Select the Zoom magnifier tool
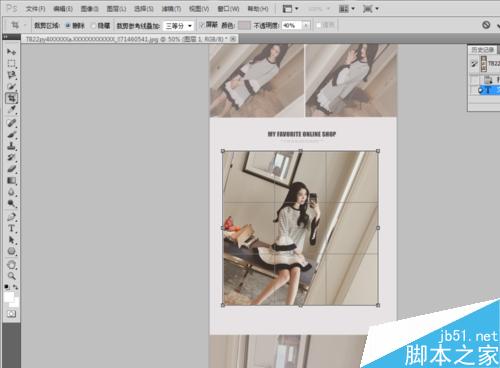 [11, 276]
